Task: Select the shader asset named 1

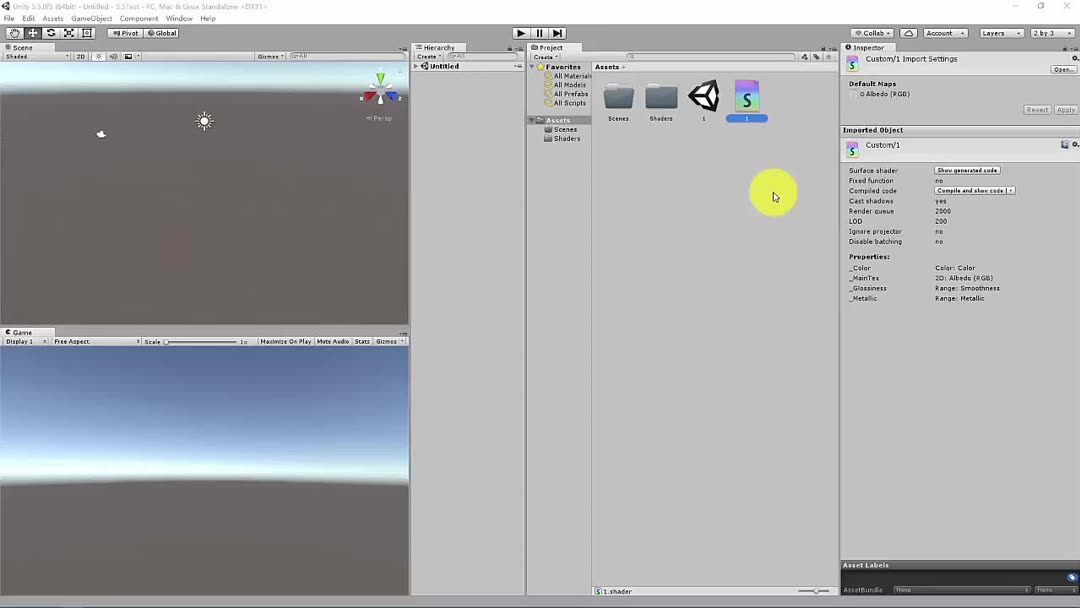Action: [x=746, y=97]
